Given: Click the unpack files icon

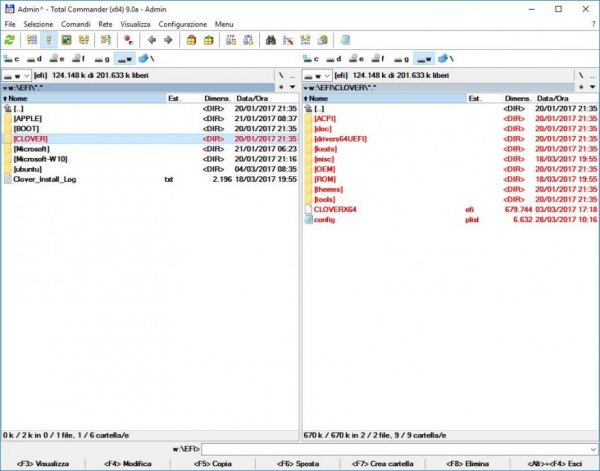Looking at the screenshot, I should [x=209, y=40].
